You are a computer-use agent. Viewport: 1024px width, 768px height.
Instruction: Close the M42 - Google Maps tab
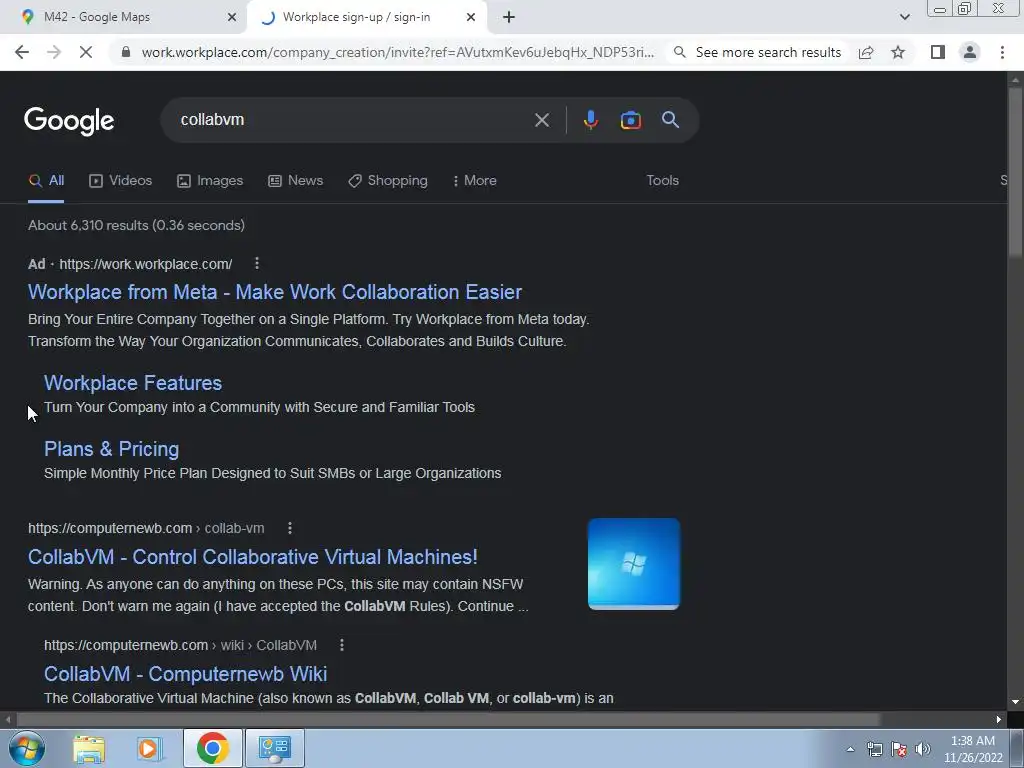[x=231, y=17]
